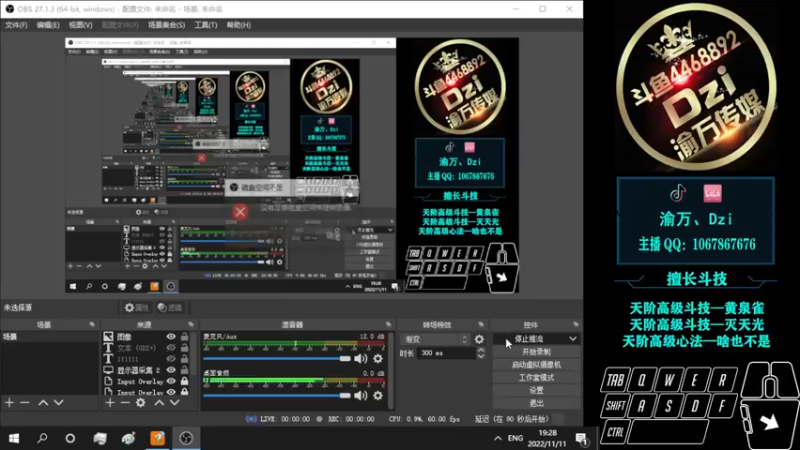
Task: Click the 滤镜 filters button
Action: tap(170, 308)
